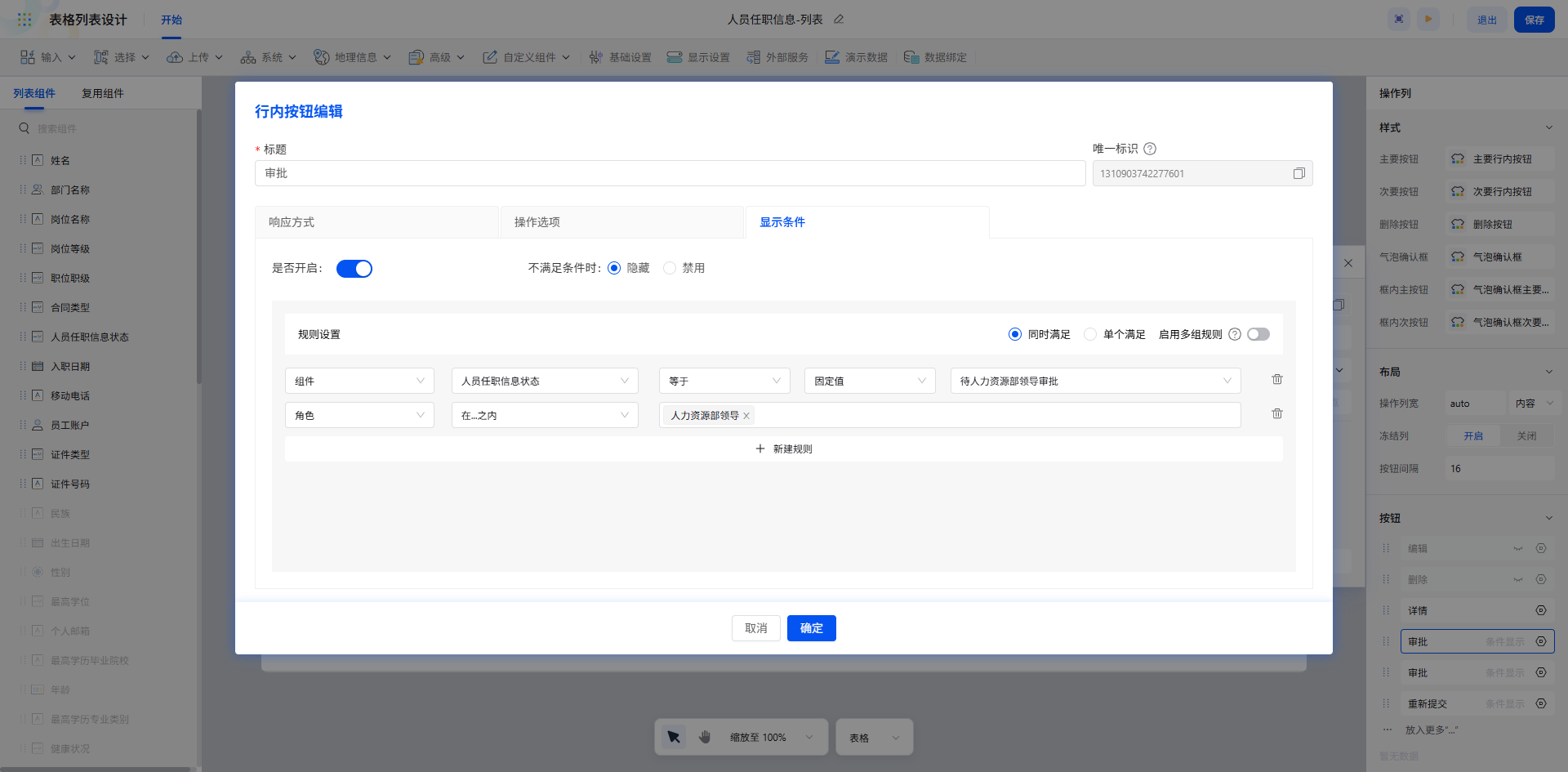This screenshot has width=1568, height=772.
Task: Toggle the 是否开启 switch
Action: coord(354,269)
